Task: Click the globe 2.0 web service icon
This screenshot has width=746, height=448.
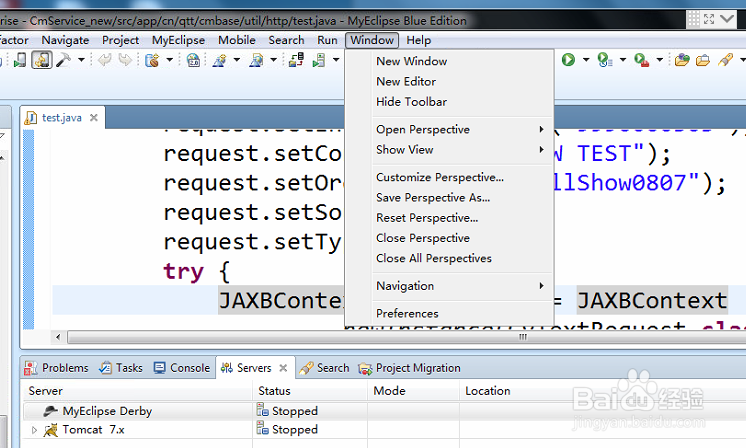Action: (193, 60)
